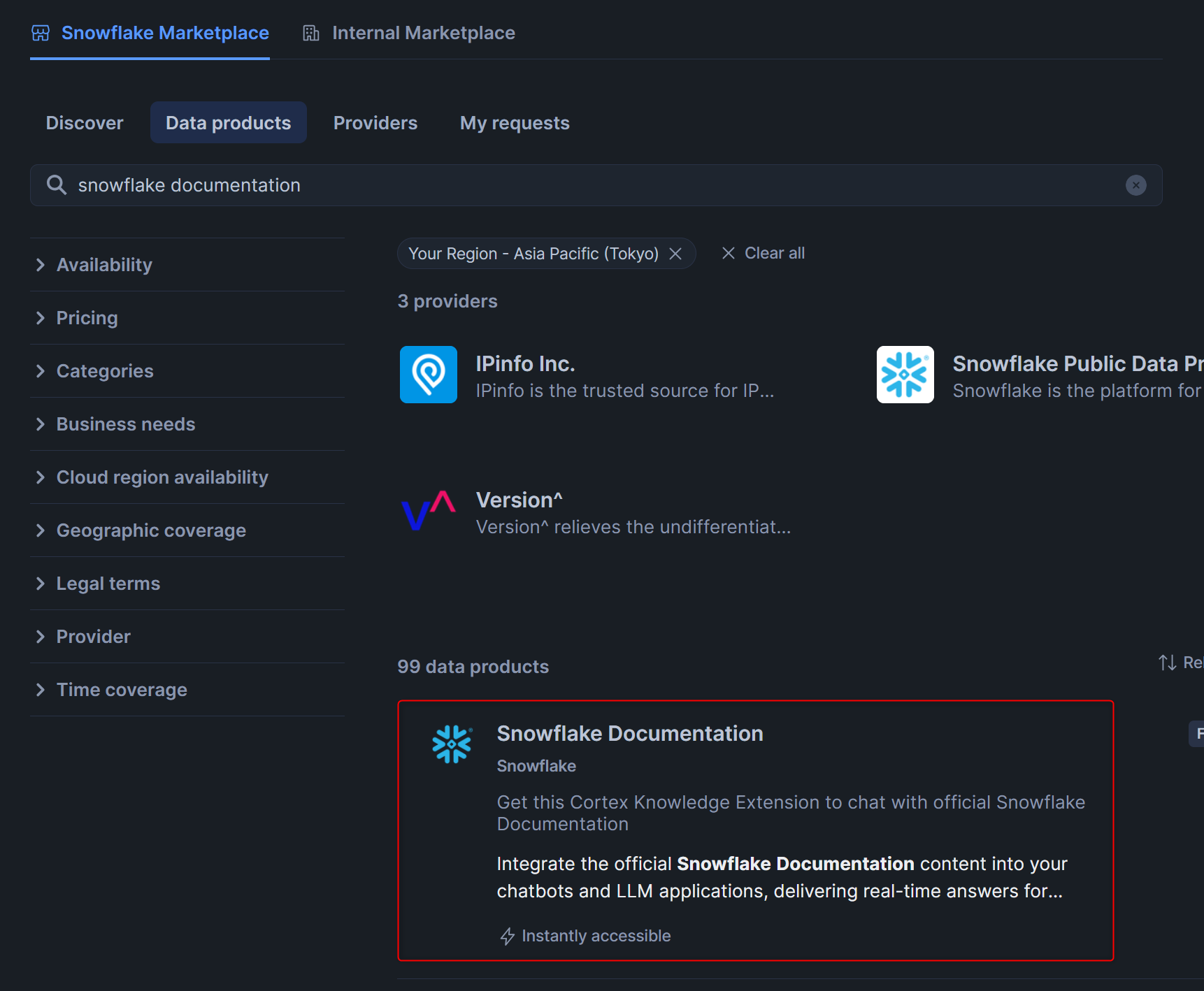Click the Instantly accessible lightning icon
This screenshot has height=991, width=1204.
click(508, 936)
